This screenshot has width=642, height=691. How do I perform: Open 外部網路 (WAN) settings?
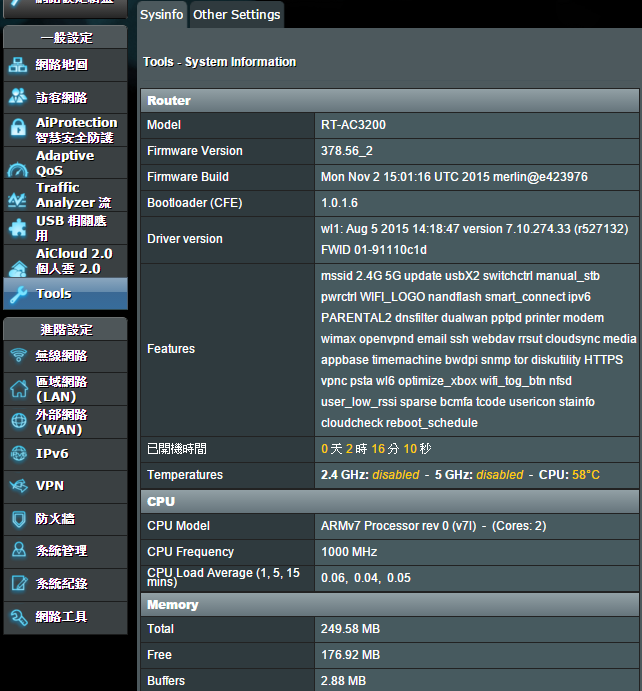coord(66,422)
